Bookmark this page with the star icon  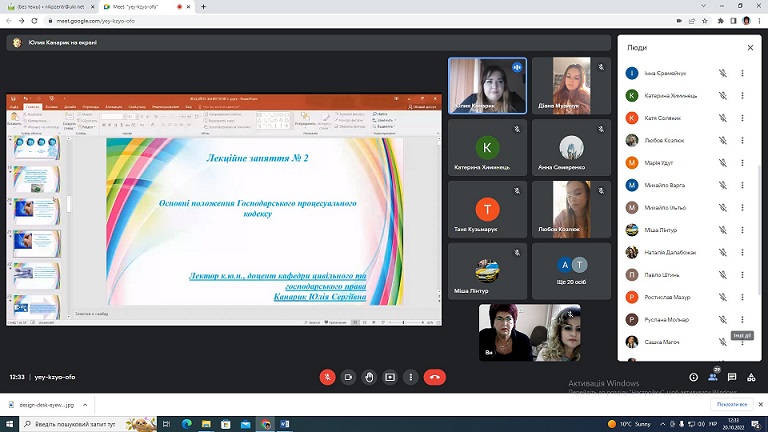(x=705, y=21)
